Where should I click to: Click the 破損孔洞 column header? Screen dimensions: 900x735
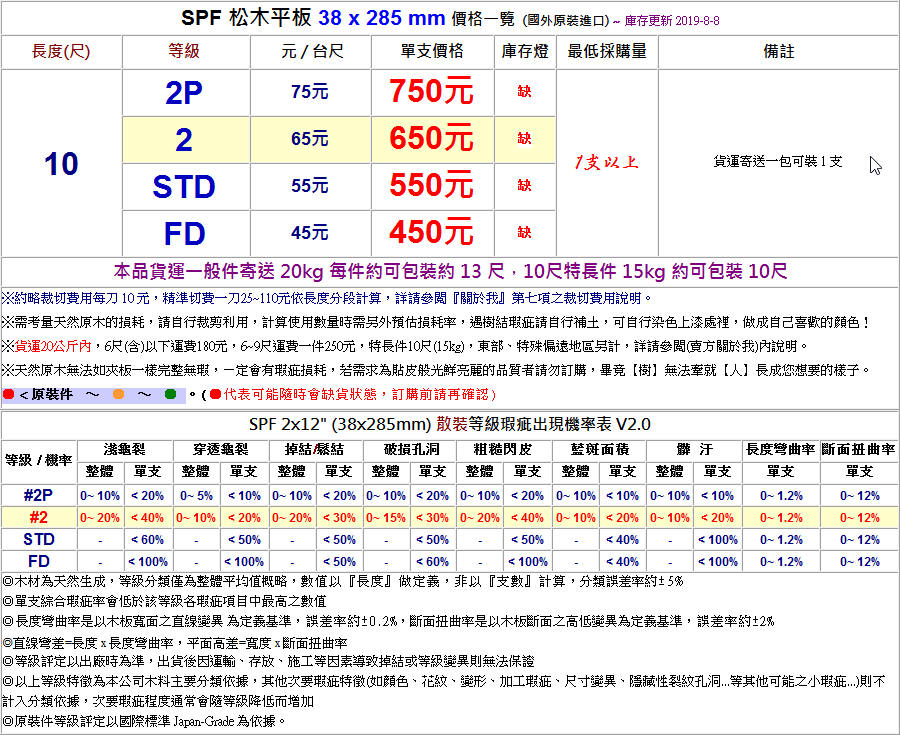click(x=411, y=449)
